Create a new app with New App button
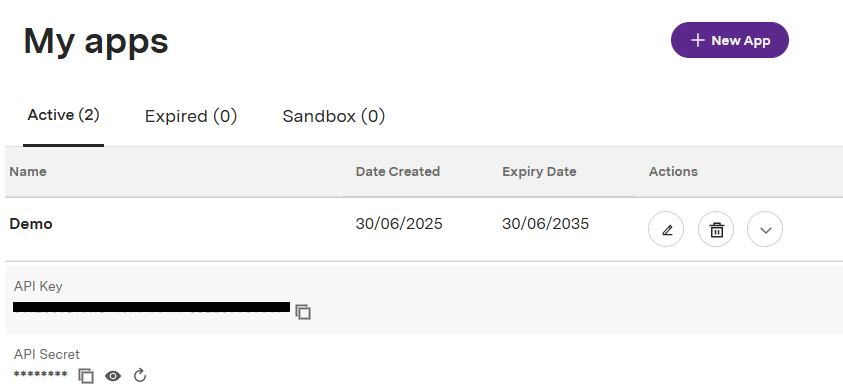 coord(730,40)
